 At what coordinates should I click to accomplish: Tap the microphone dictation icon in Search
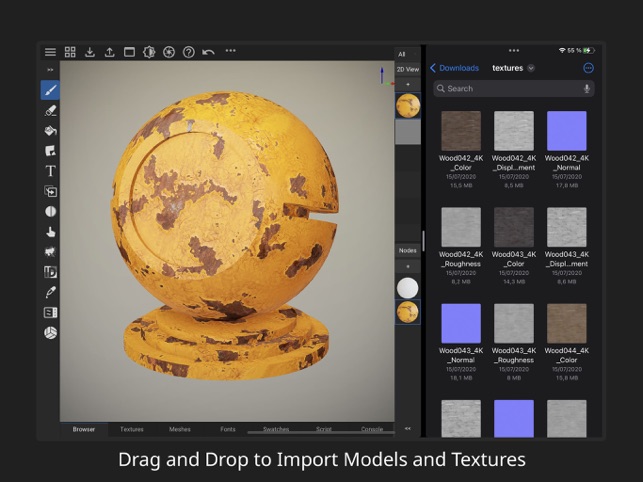pyautogui.click(x=587, y=89)
